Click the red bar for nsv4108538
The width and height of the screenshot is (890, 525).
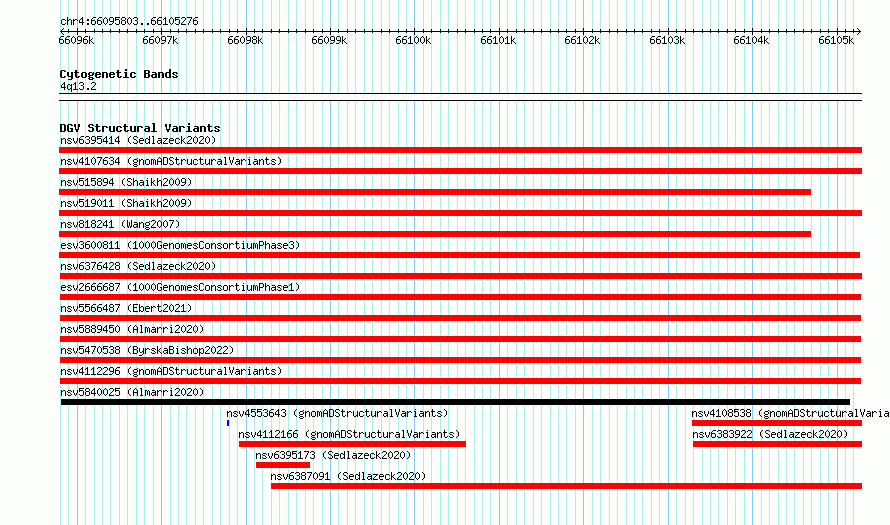click(776, 423)
